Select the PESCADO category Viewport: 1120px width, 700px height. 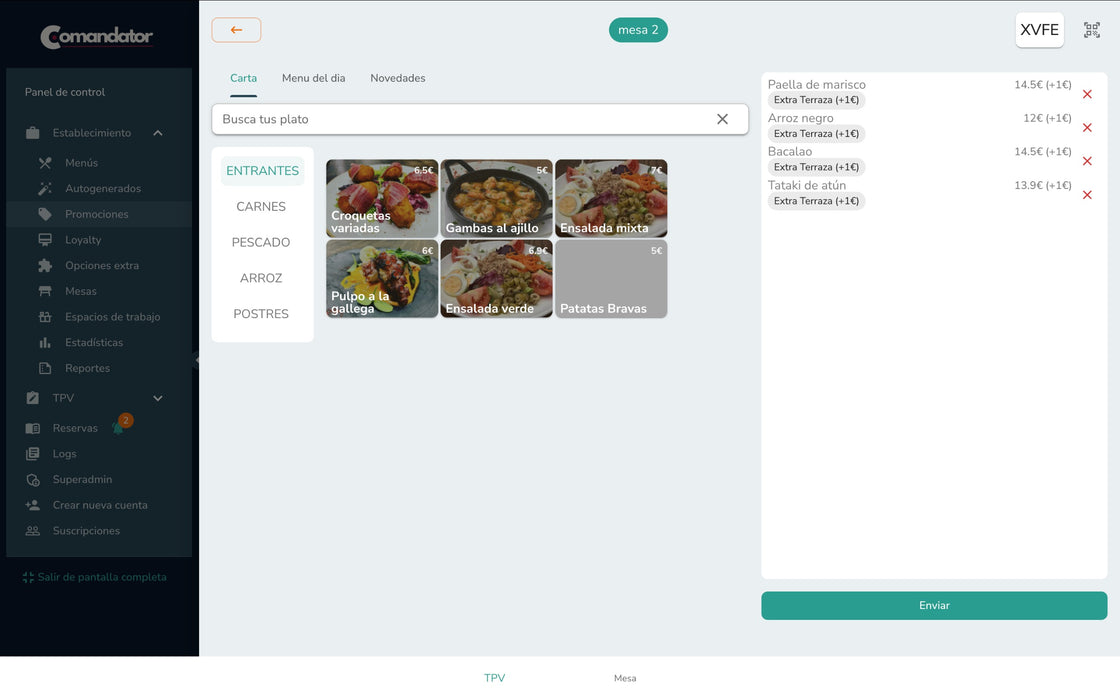coord(261,242)
